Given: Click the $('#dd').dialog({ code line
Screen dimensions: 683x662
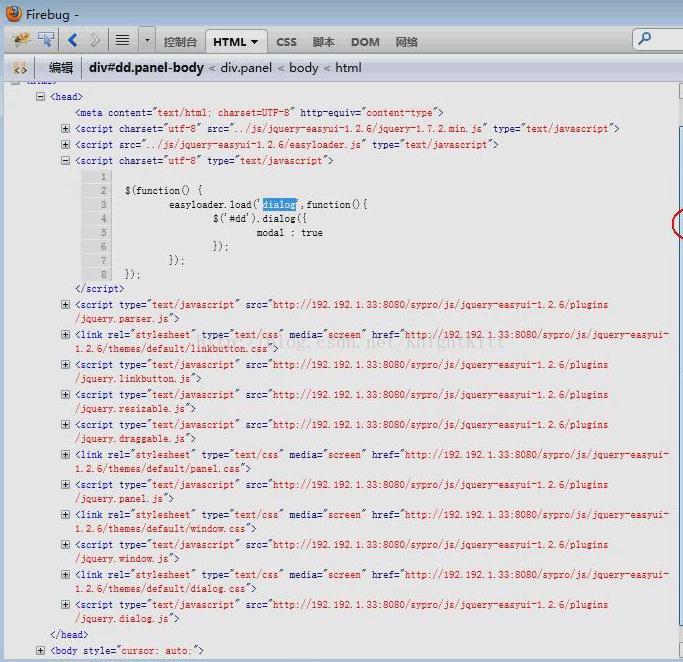Looking at the screenshot, I should click(x=260, y=219).
